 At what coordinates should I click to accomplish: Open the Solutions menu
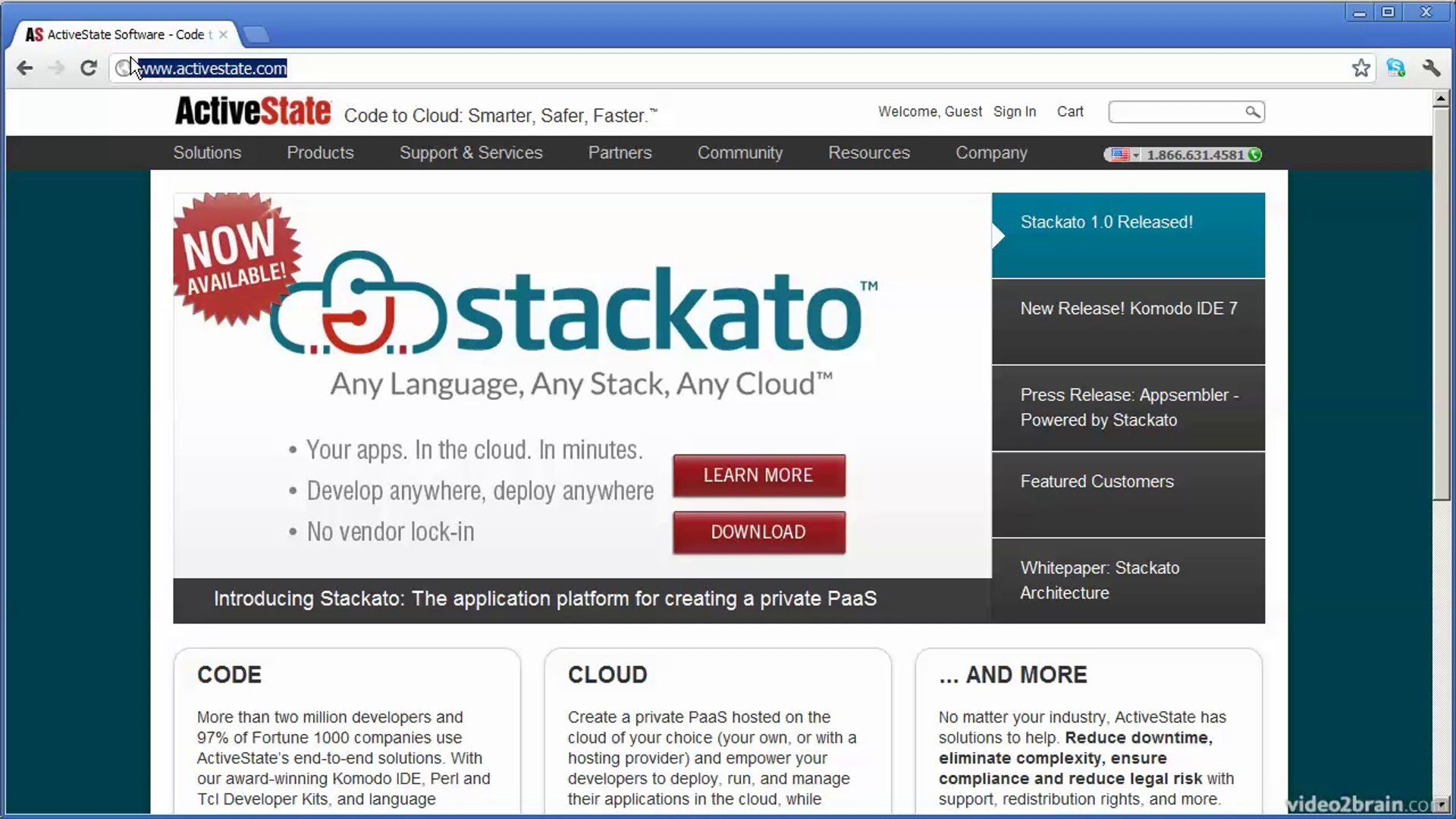(207, 152)
